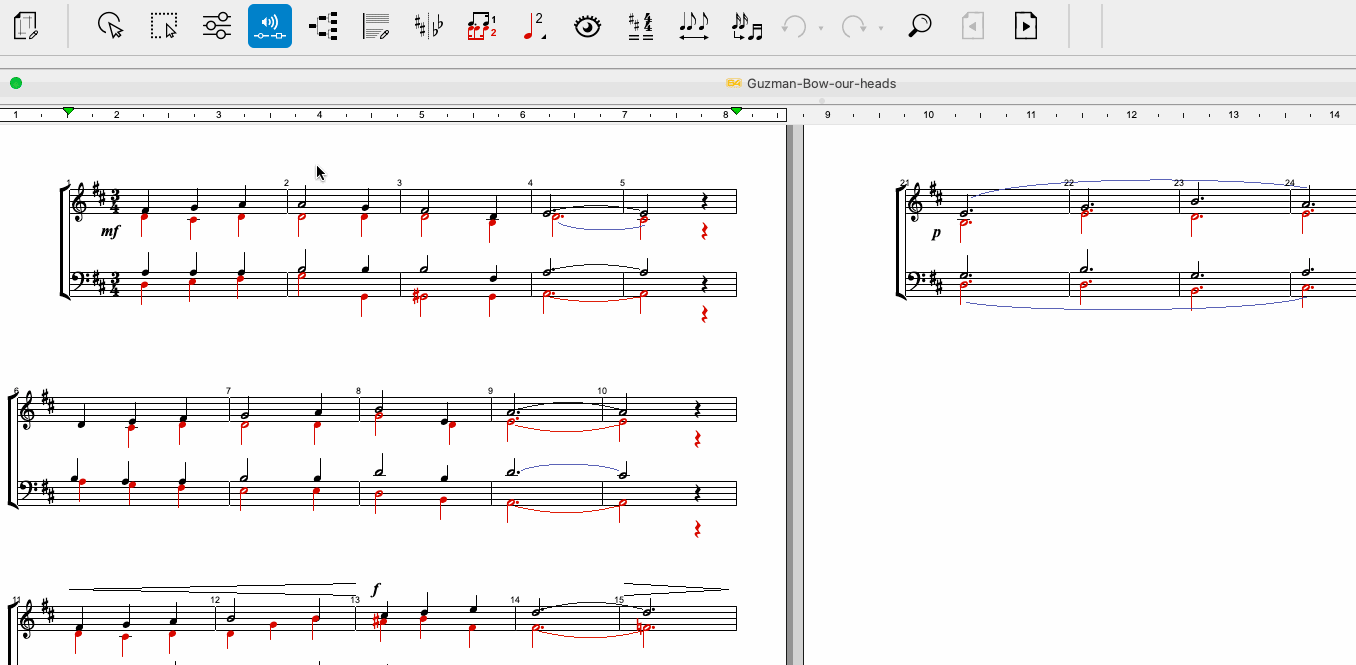Click the beamed notes conversion icon
This screenshot has width=1356, height=665.
747,26
